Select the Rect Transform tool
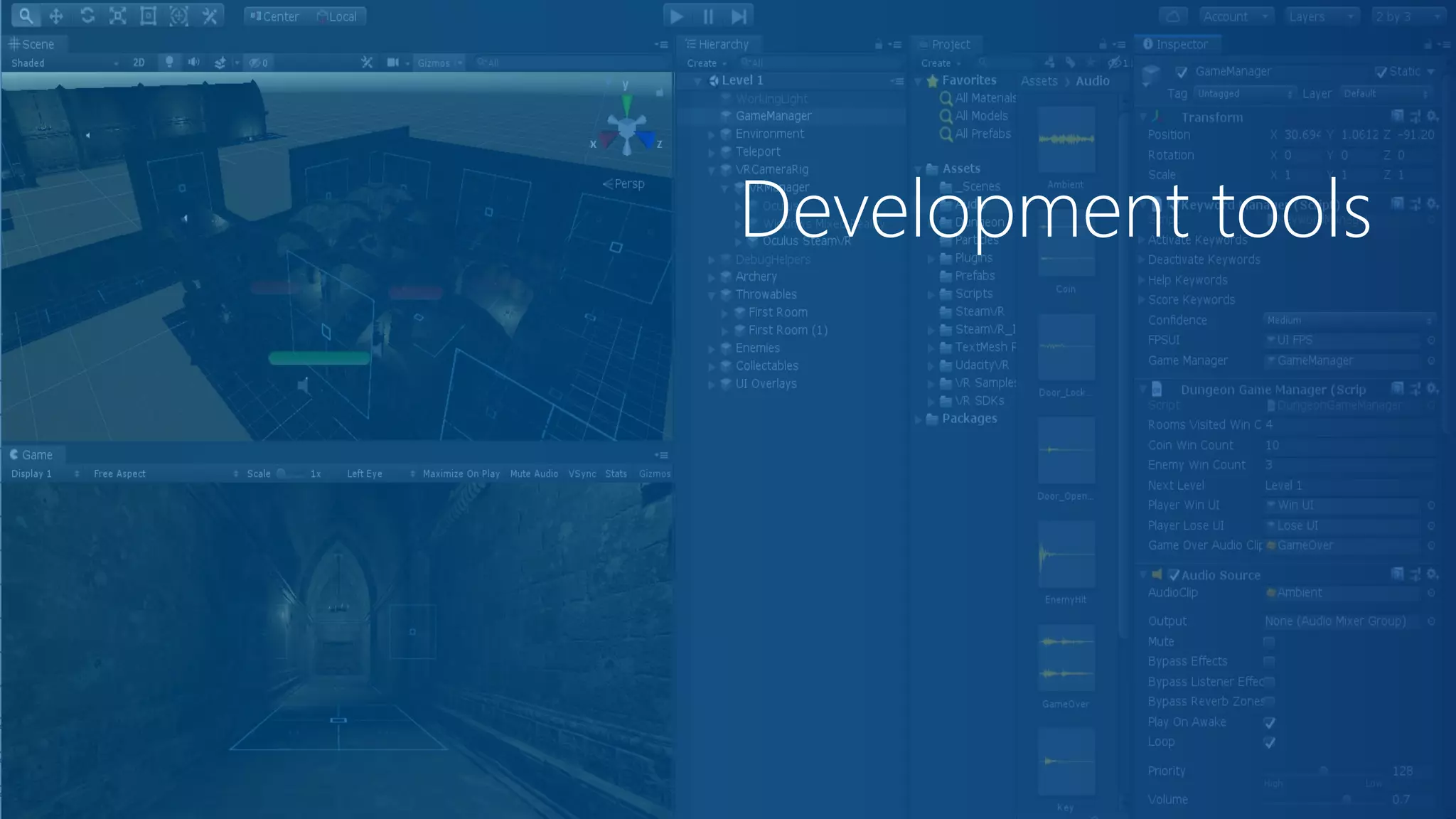1456x819 pixels. pyautogui.click(x=148, y=16)
